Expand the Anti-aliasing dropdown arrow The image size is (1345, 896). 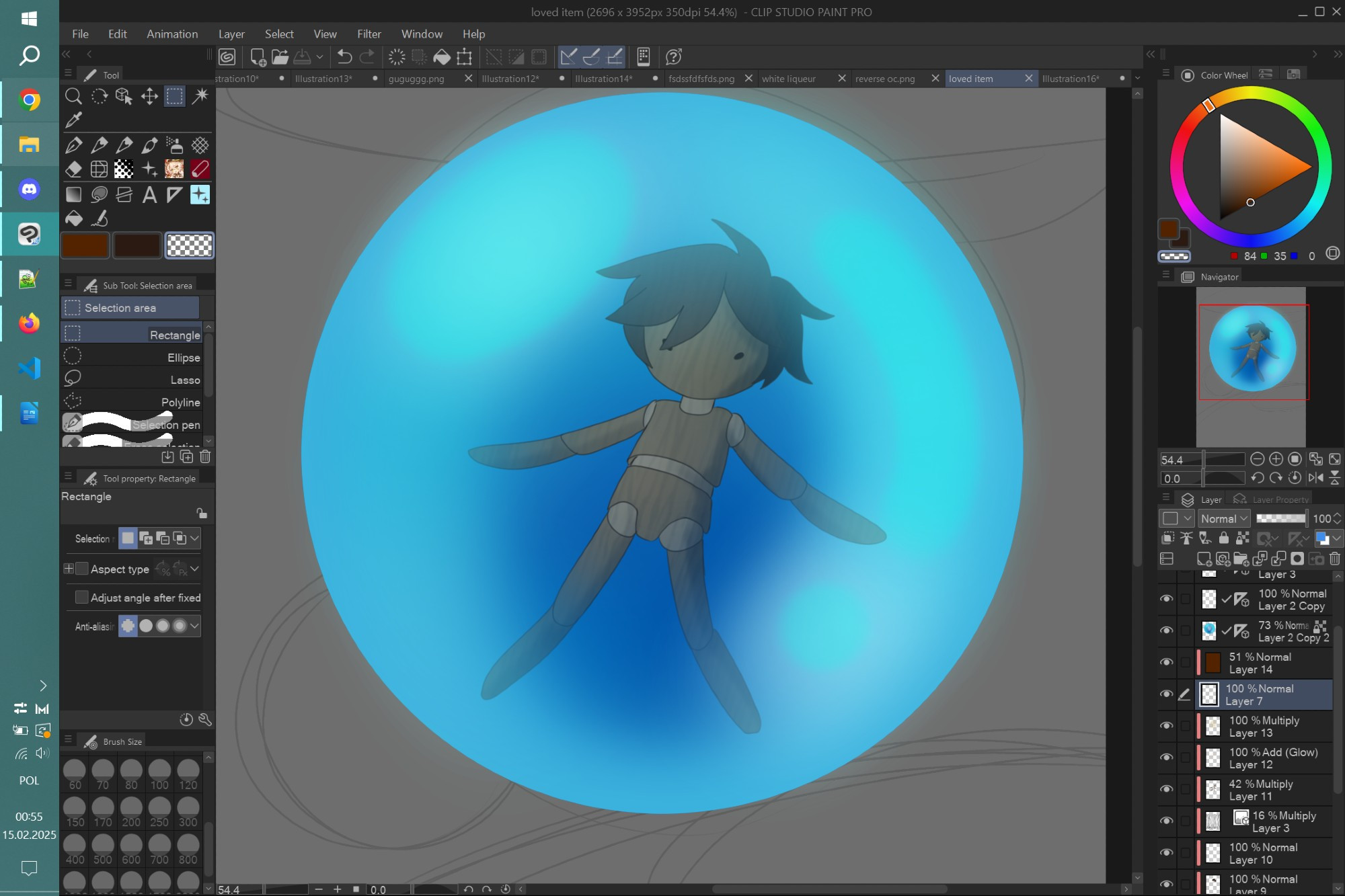click(x=194, y=626)
